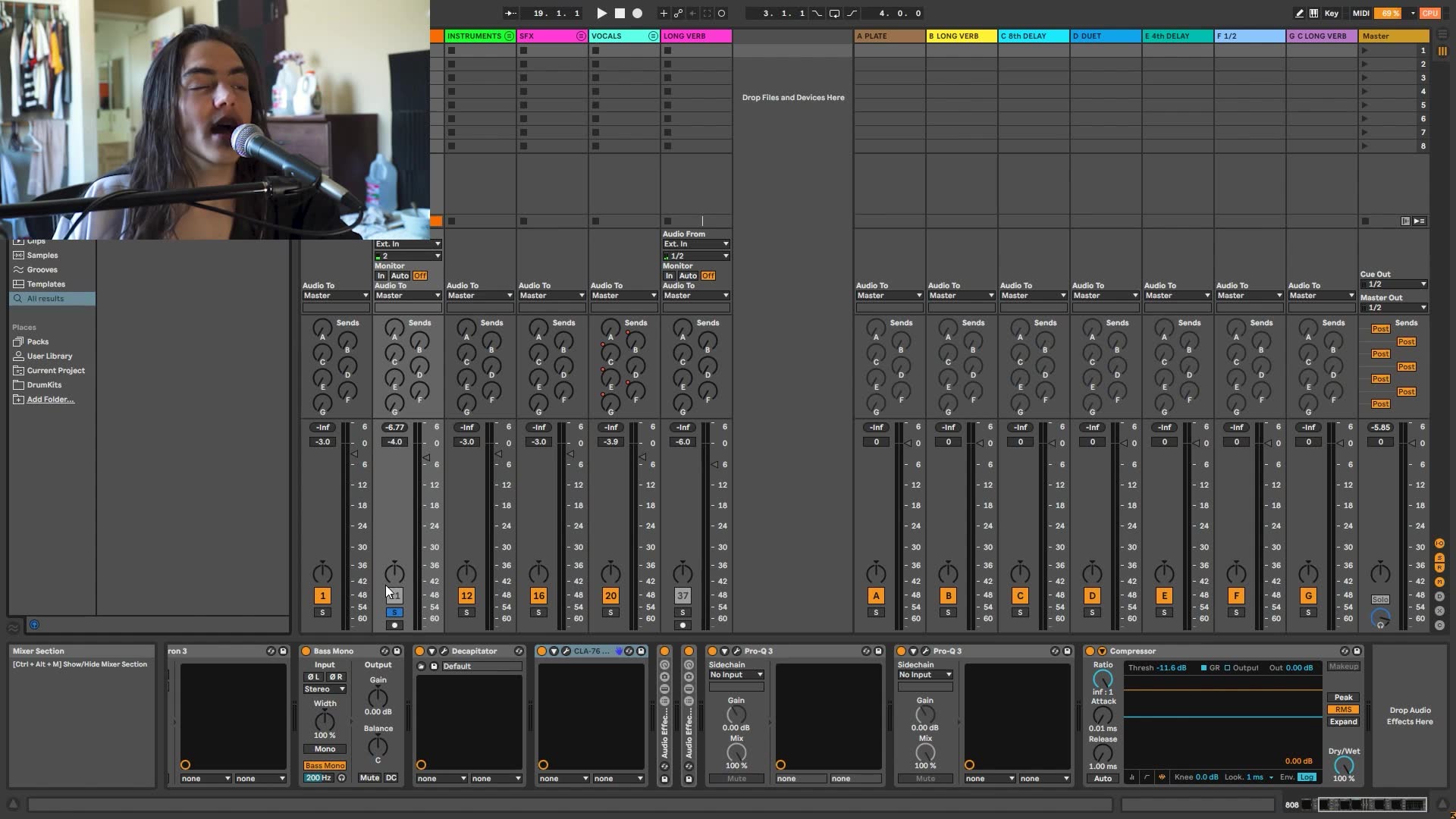1456x819 pixels.
Task: Toggle Compressor device activator
Action: (1090, 651)
